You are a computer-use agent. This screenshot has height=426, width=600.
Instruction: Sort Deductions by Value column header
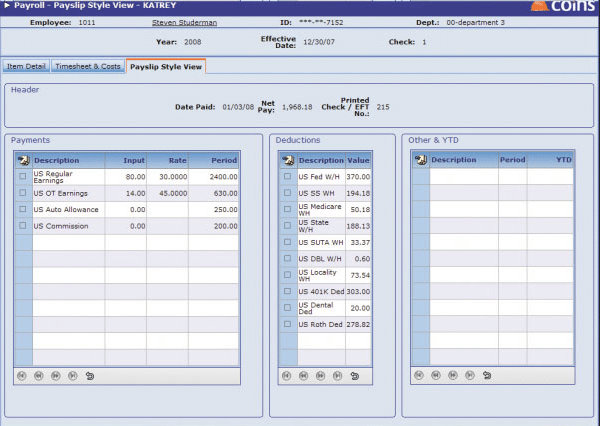point(358,160)
